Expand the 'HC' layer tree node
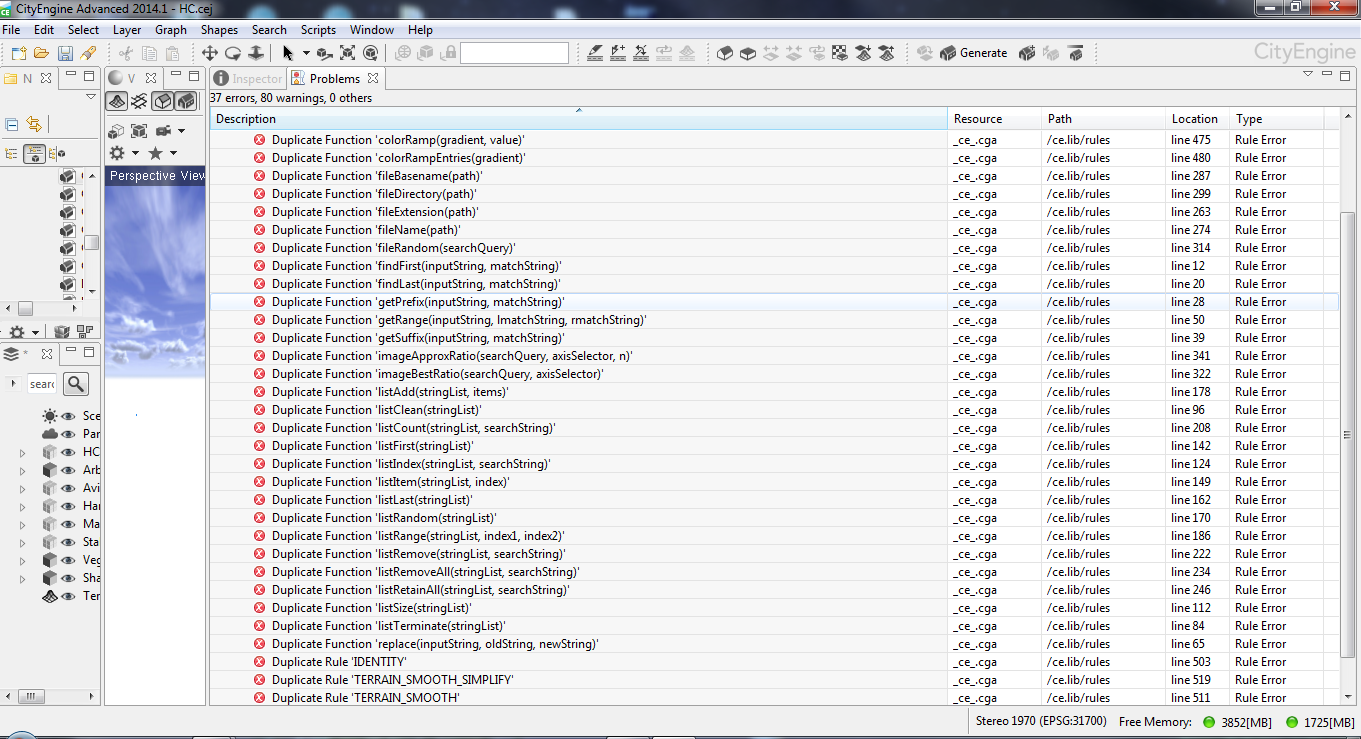The height and width of the screenshot is (739, 1361). click(x=23, y=453)
